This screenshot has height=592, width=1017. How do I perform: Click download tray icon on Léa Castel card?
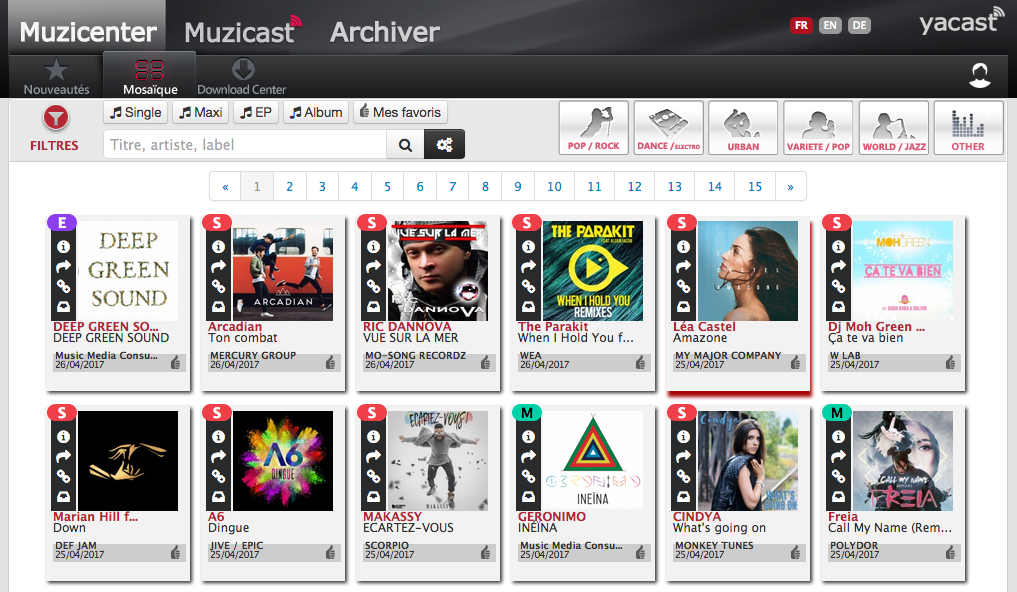683,306
